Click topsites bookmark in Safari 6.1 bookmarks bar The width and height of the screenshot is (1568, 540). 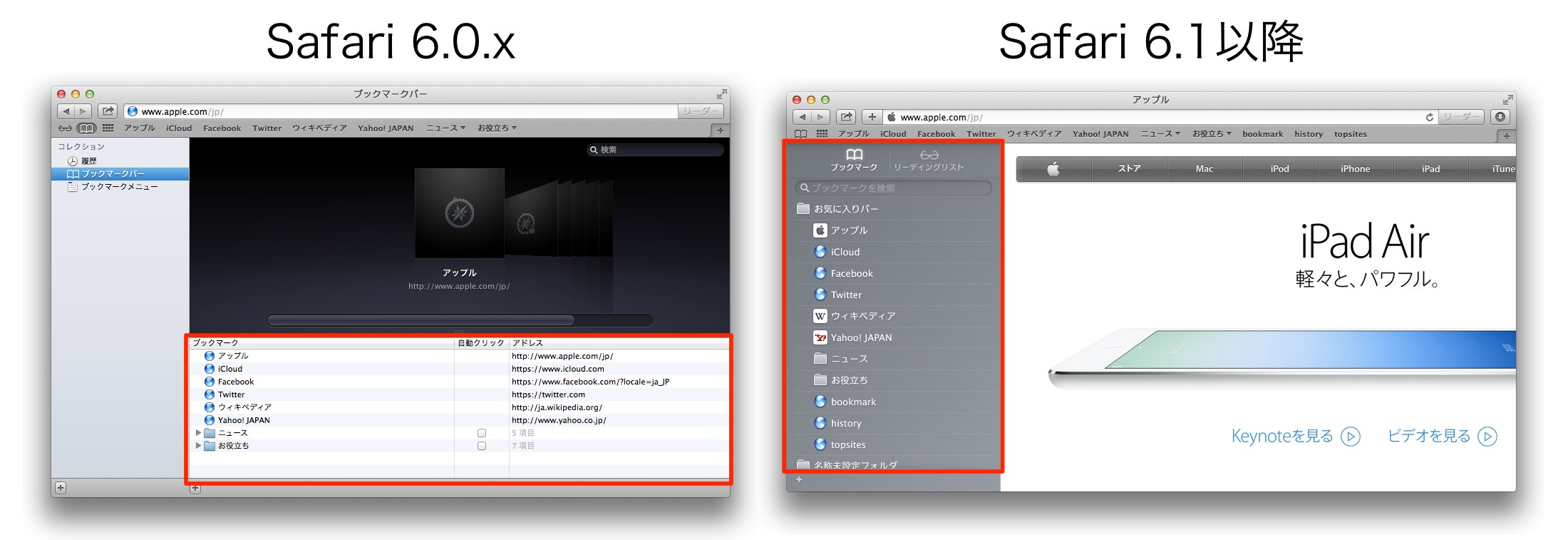[x=1351, y=134]
